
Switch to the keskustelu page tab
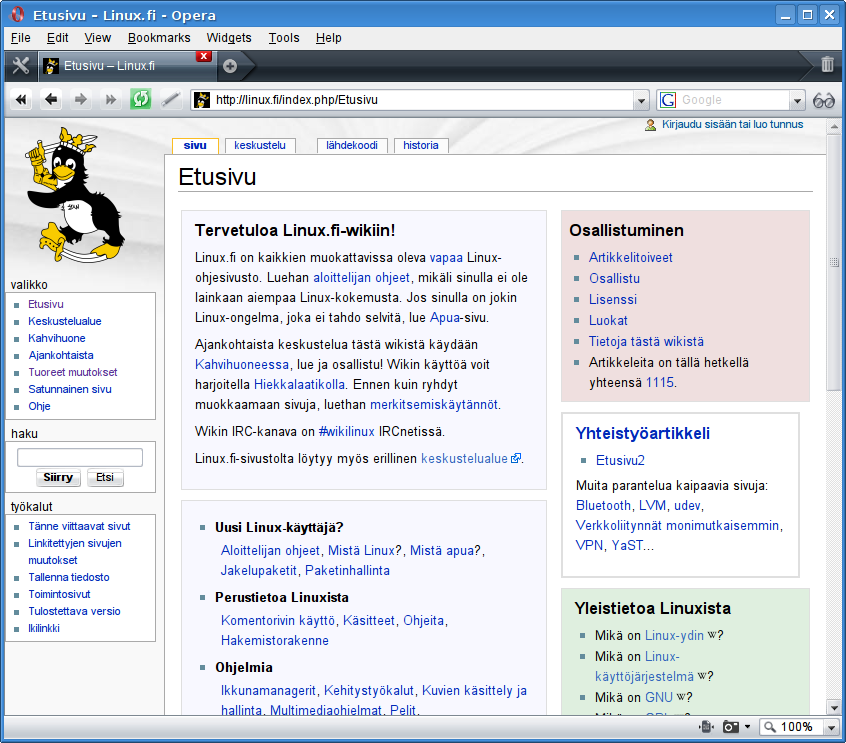pyautogui.click(x=259, y=145)
